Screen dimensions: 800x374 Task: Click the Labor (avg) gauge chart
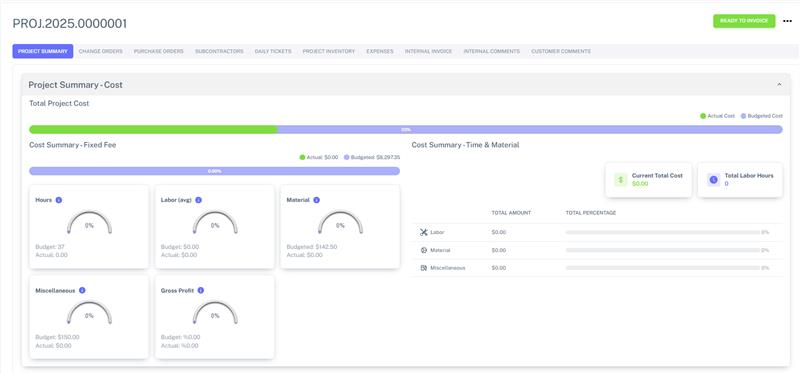(215, 223)
